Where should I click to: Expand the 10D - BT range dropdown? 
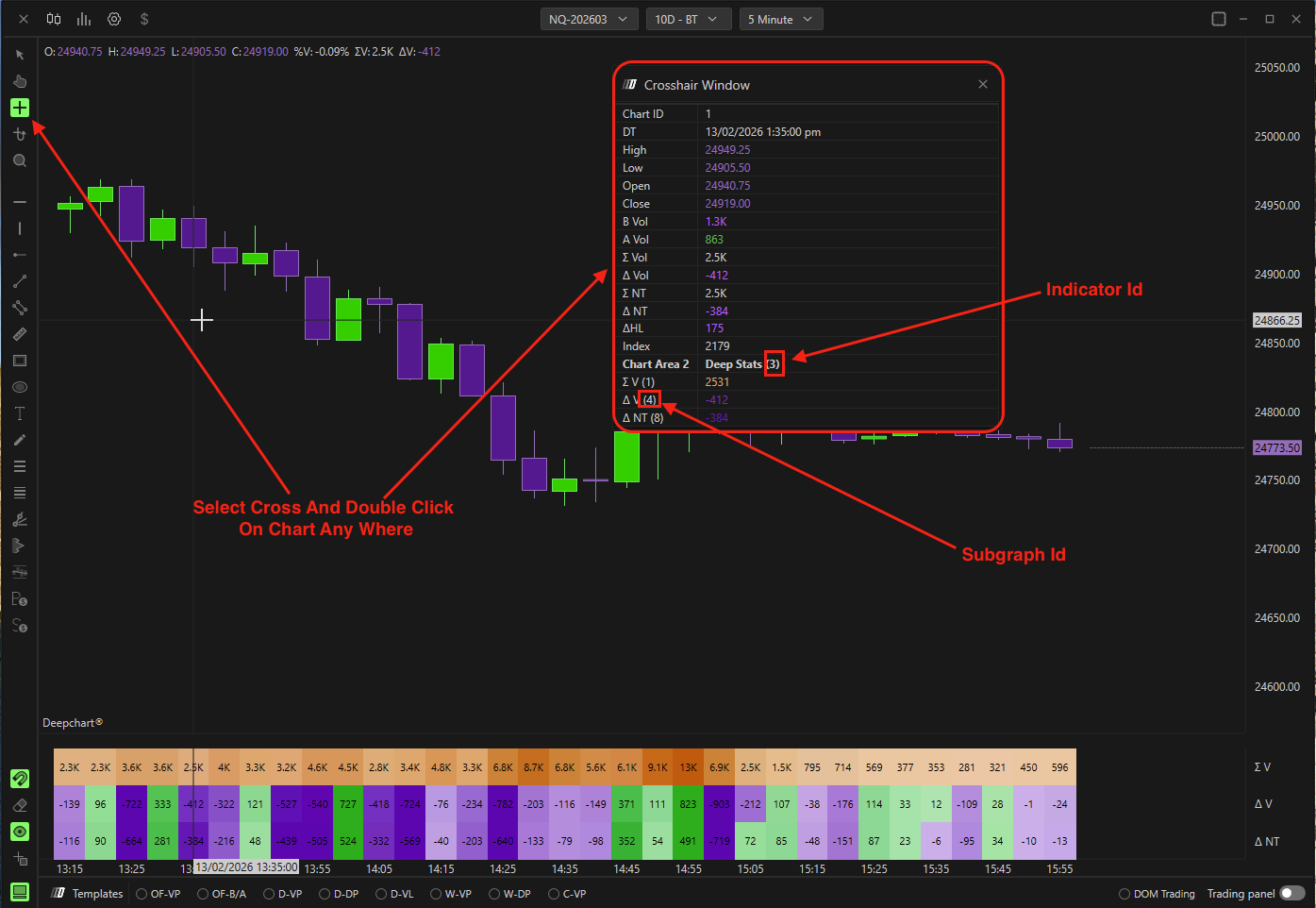click(688, 19)
